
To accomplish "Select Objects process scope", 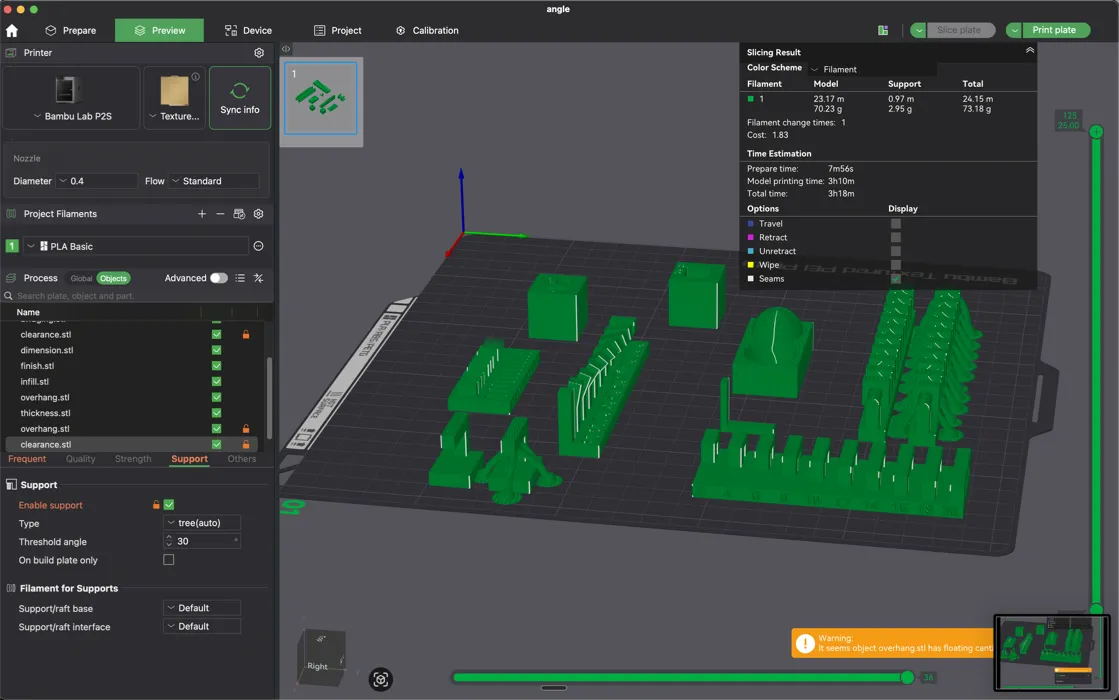I will (113, 278).
